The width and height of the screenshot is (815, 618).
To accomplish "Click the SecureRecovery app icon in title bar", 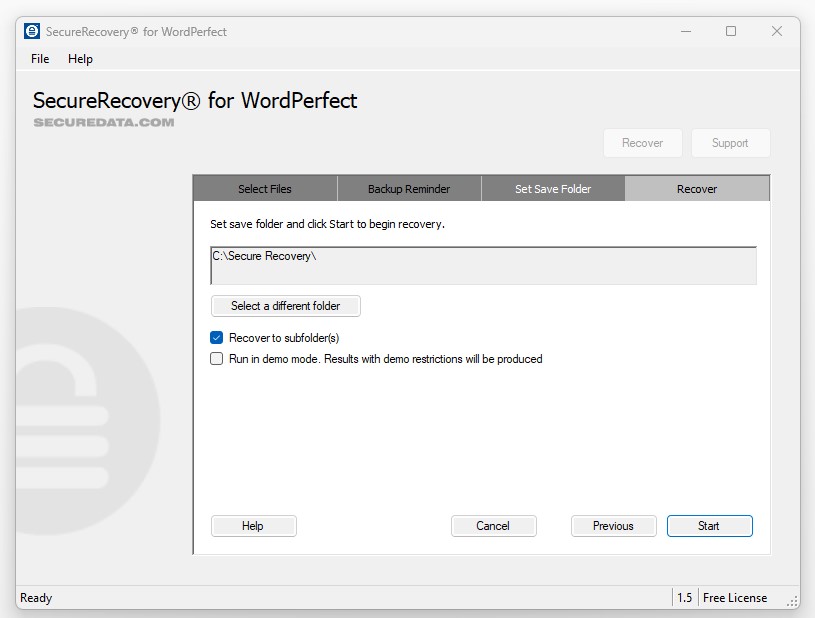I will point(32,31).
